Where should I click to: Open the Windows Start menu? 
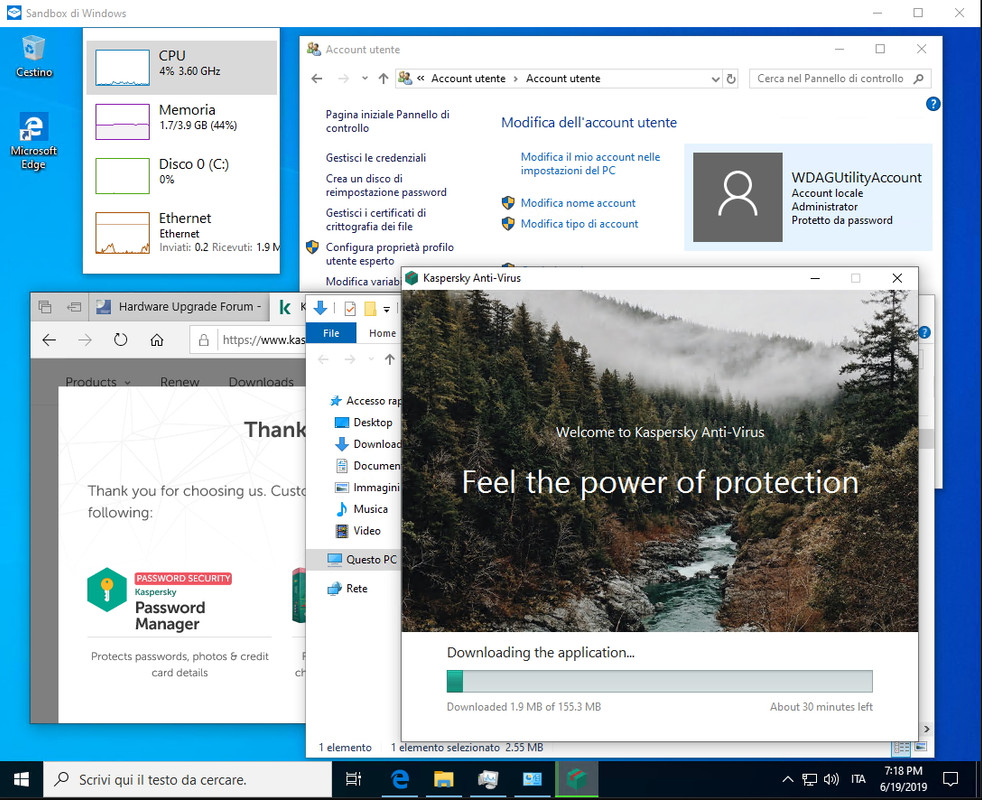click(x=21, y=779)
